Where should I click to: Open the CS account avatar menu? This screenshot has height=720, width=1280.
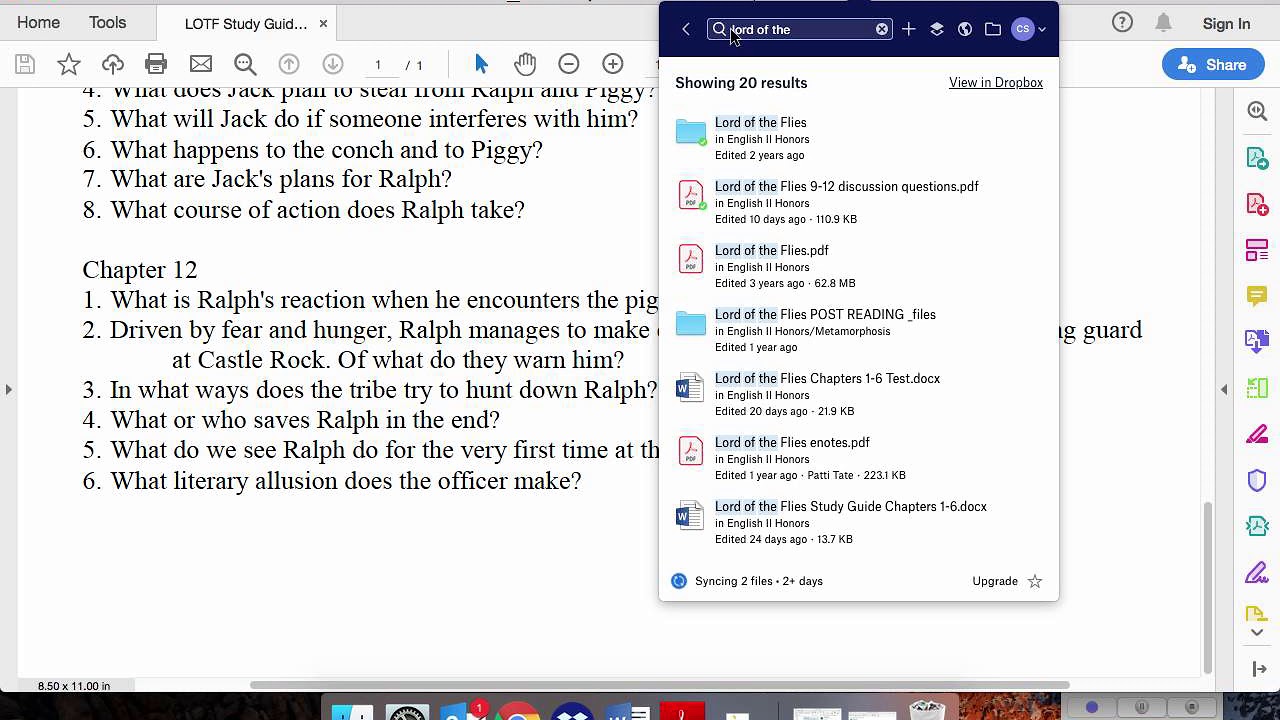[x=1028, y=30]
